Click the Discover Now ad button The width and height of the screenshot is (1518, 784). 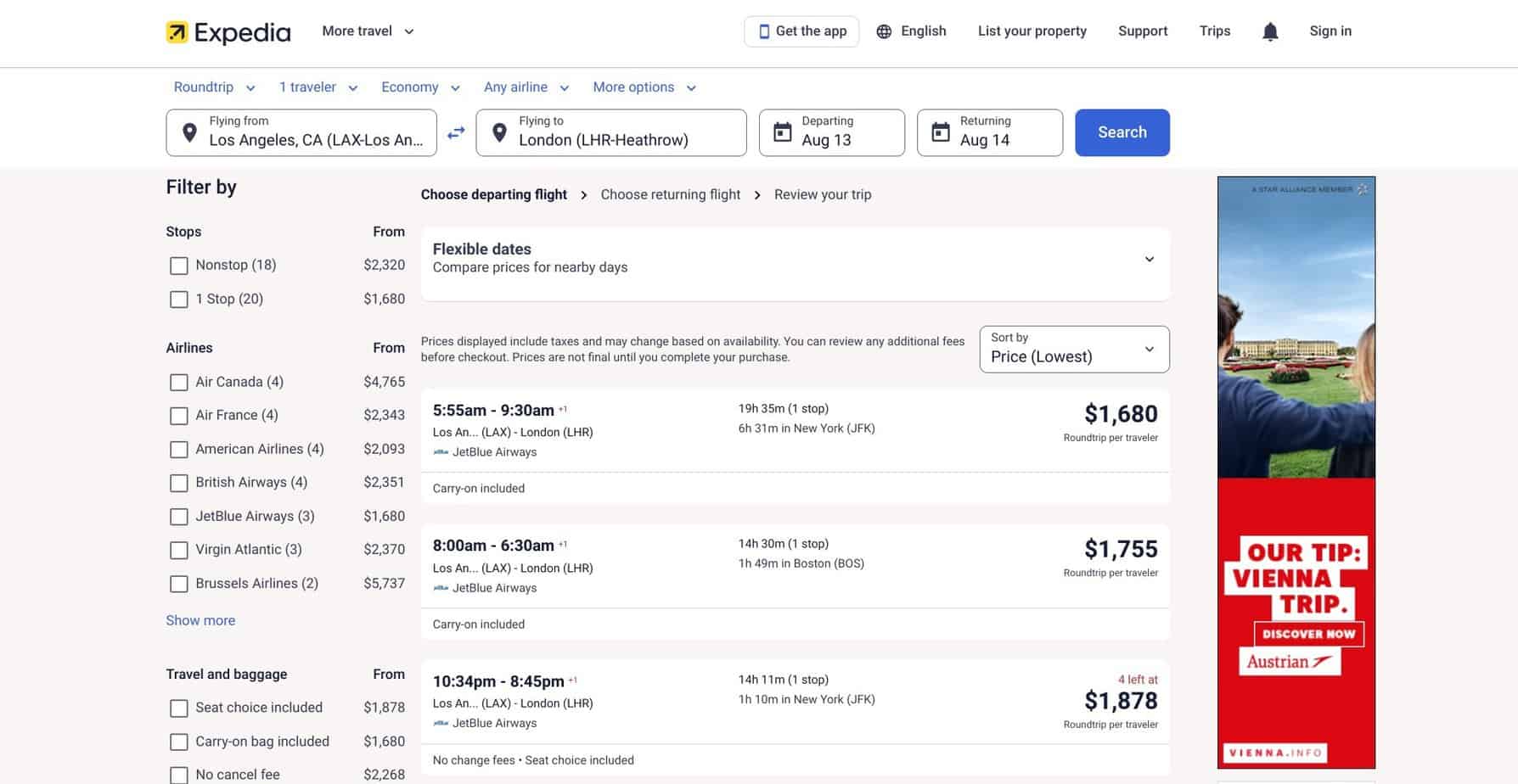pos(1308,634)
